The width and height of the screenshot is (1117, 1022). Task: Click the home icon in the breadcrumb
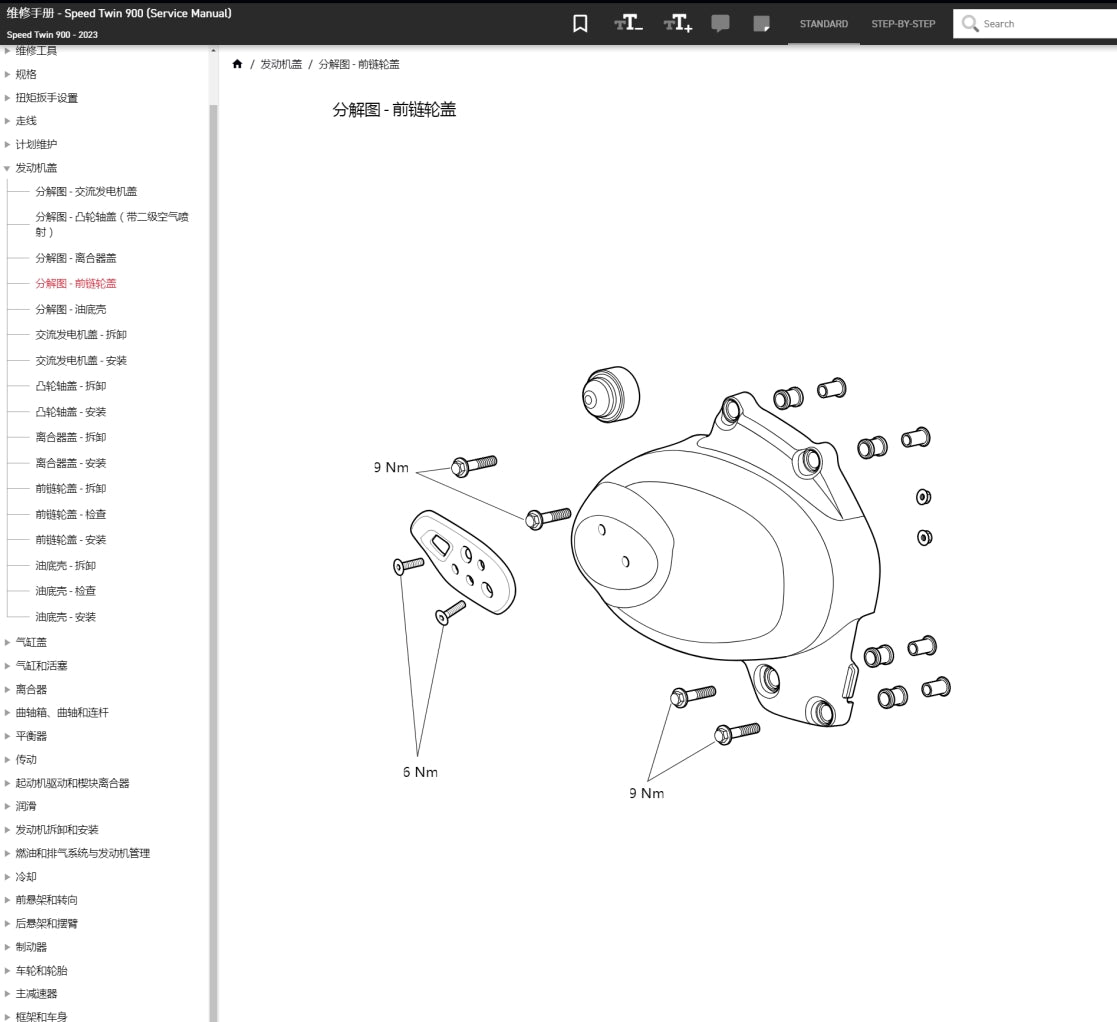click(x=237, y=63)
